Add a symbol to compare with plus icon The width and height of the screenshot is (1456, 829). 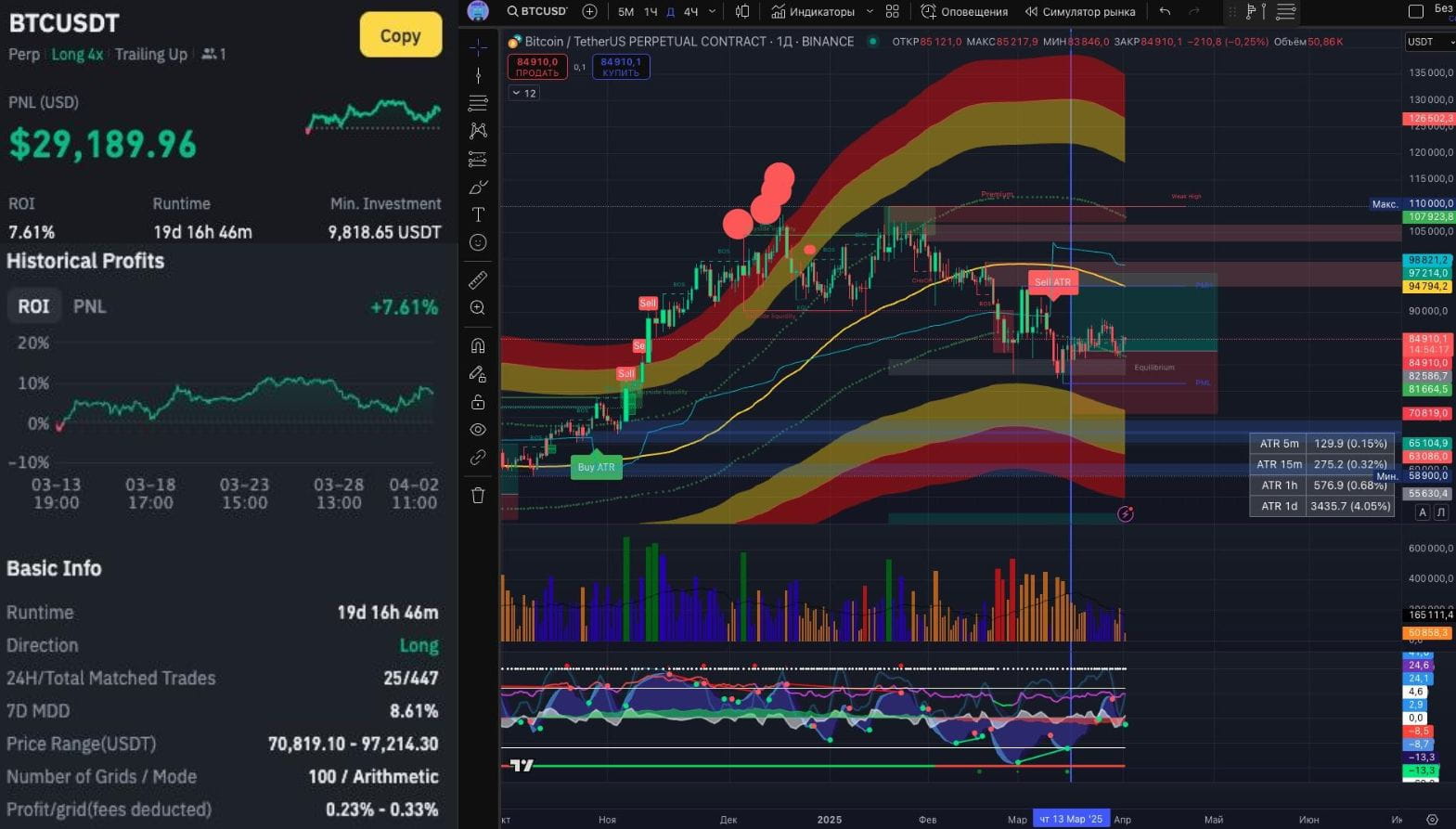(589, 11)
